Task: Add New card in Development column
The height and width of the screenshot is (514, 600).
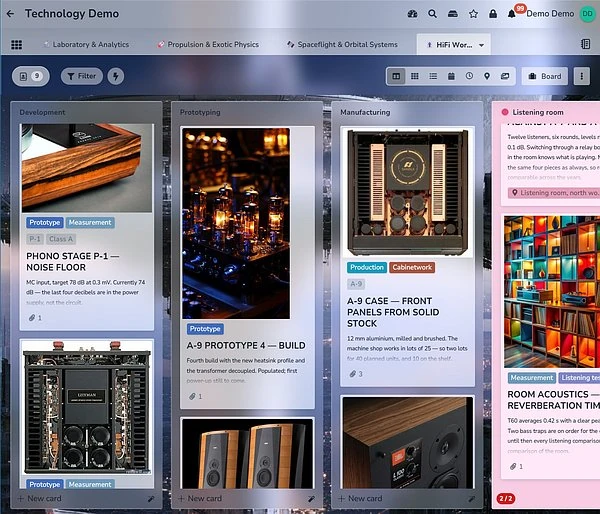Action: click(40, 499)
